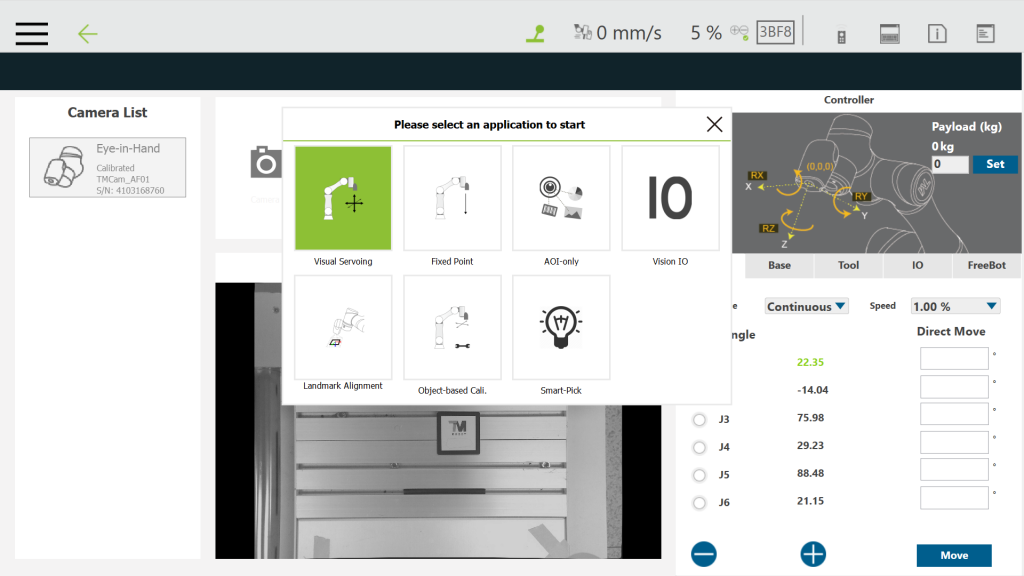Click the Move button
Image resolution: width=1024 pixels, height=576 pixels.
point(953,555)
